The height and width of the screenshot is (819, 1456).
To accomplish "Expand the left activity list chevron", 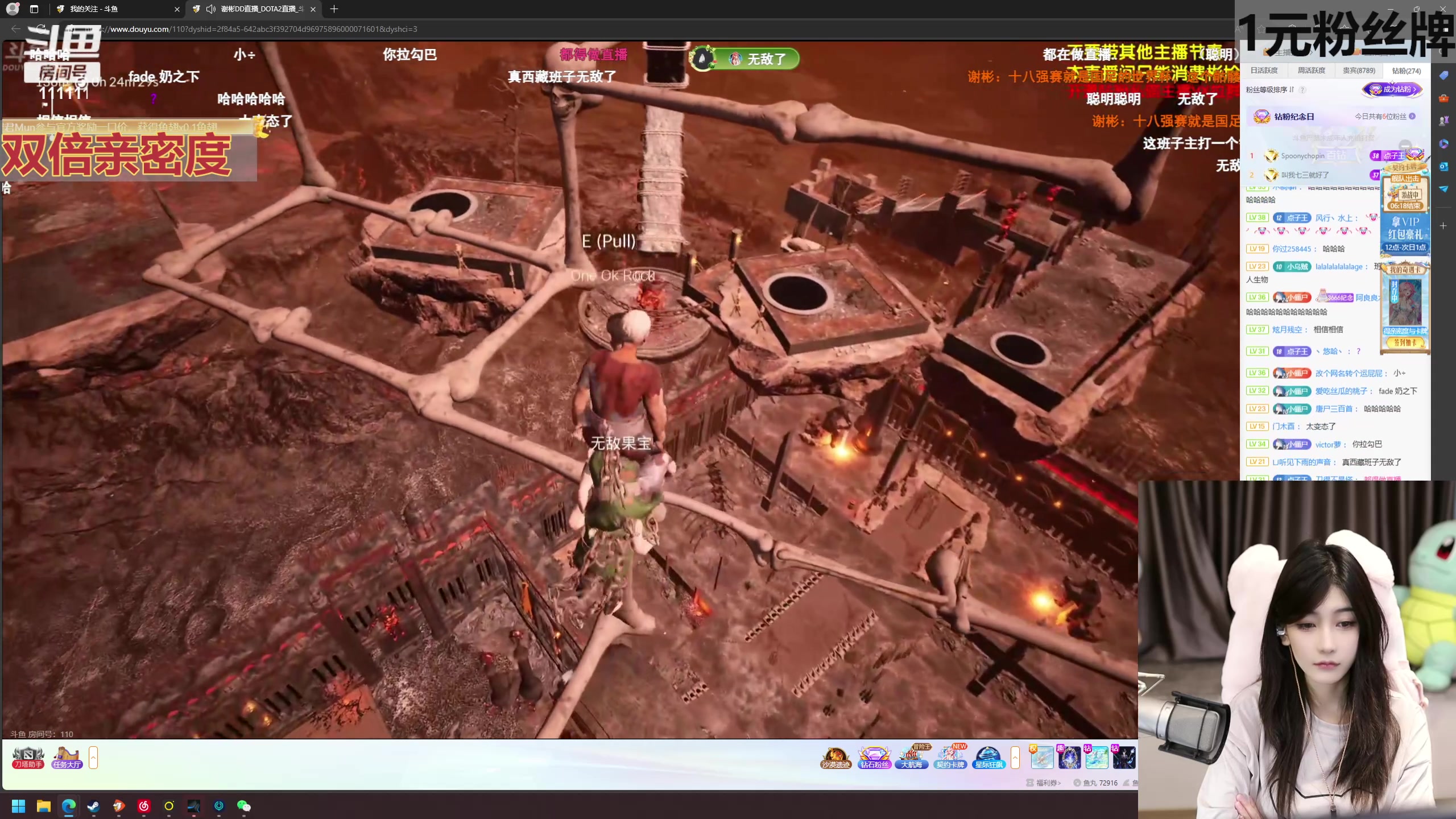I will (93, 757).
